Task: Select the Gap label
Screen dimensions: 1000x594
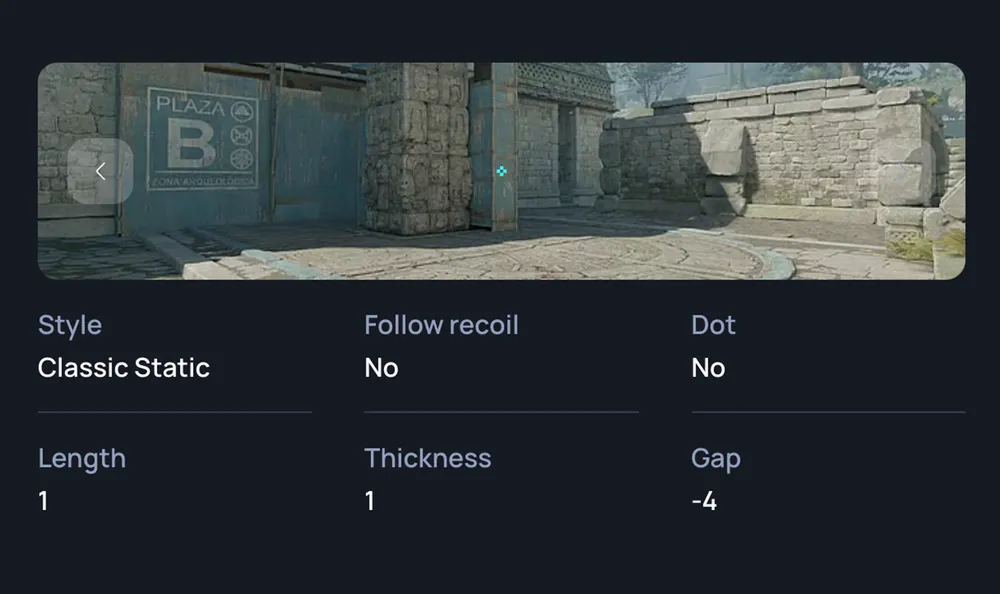Action: 716,459
